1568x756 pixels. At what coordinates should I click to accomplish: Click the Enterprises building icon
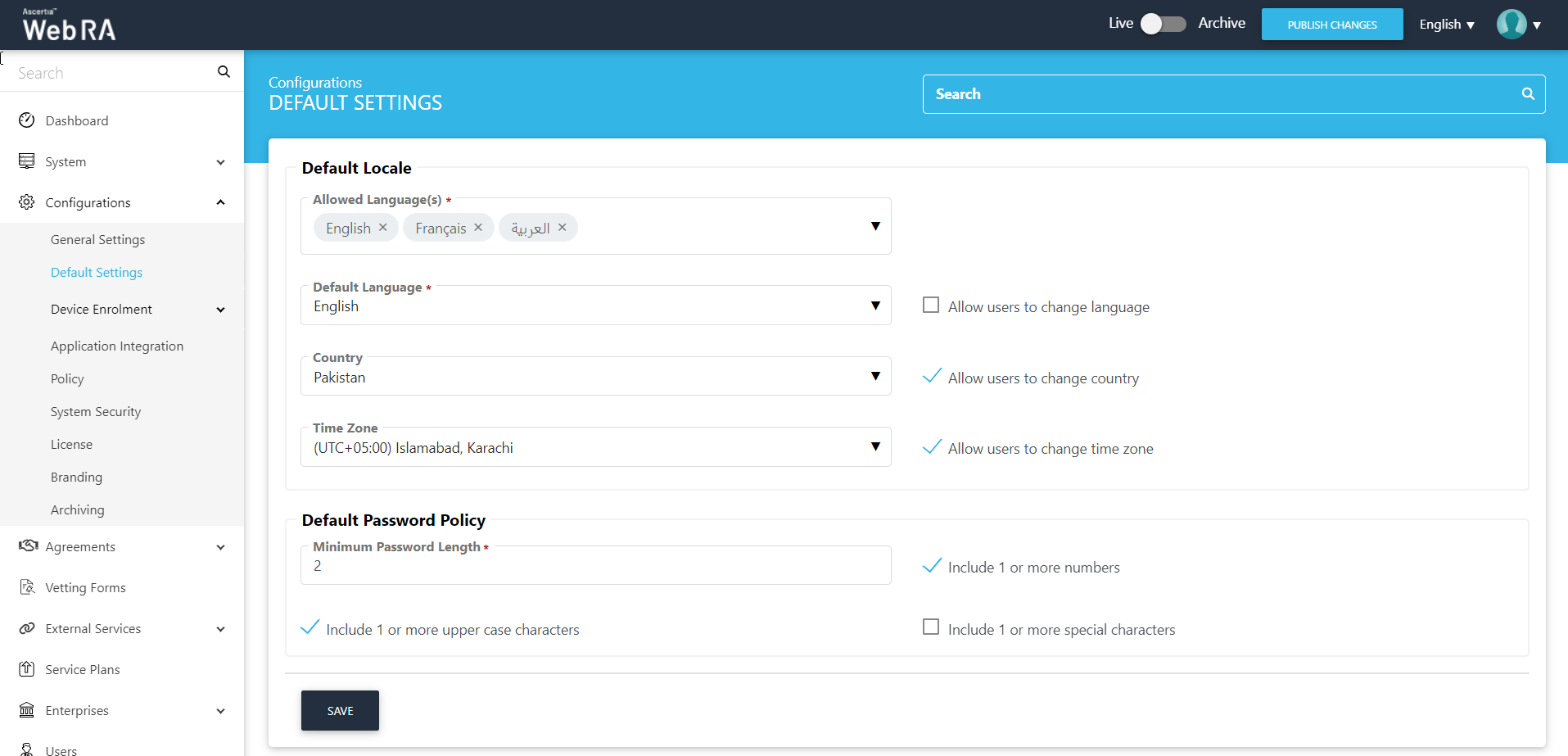27,710
